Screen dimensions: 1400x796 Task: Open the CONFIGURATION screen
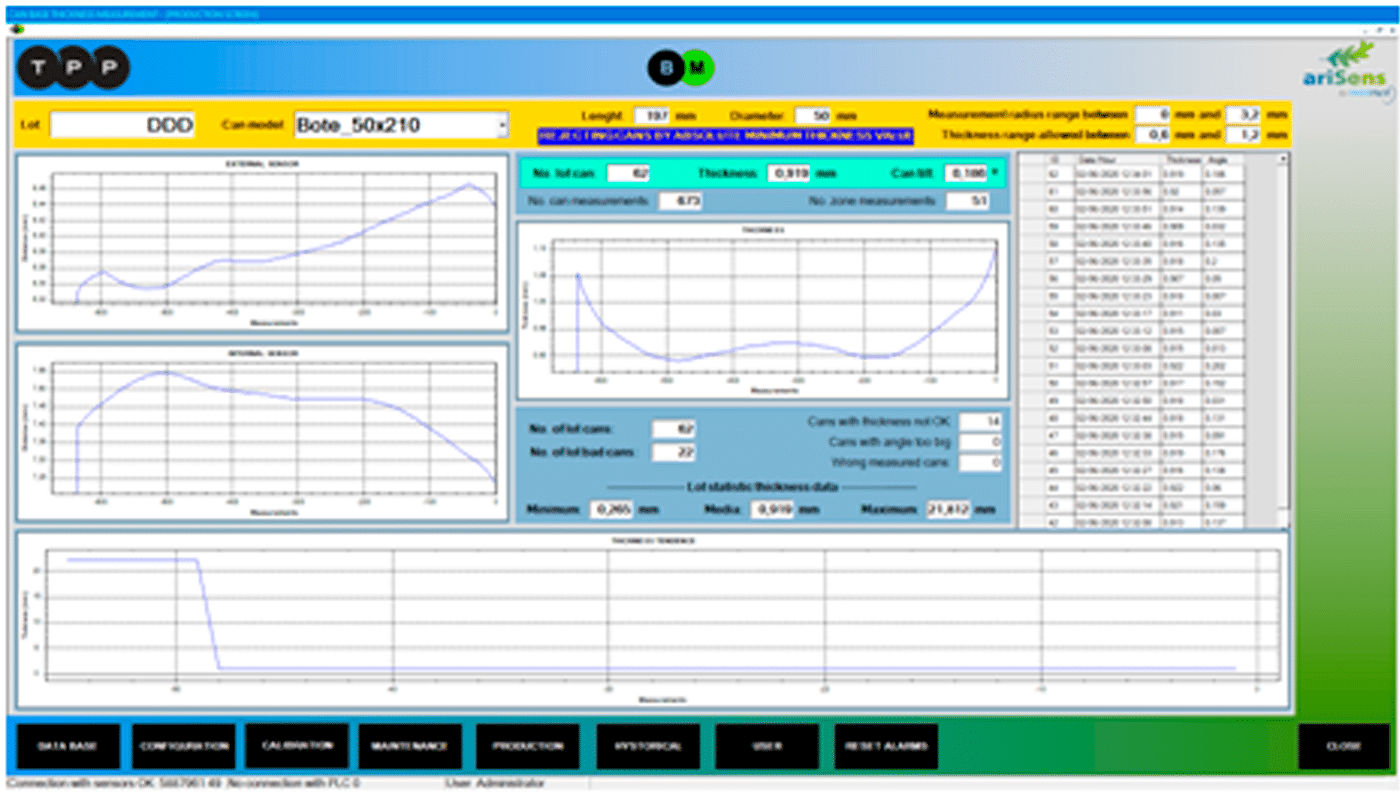click(184, 746)
